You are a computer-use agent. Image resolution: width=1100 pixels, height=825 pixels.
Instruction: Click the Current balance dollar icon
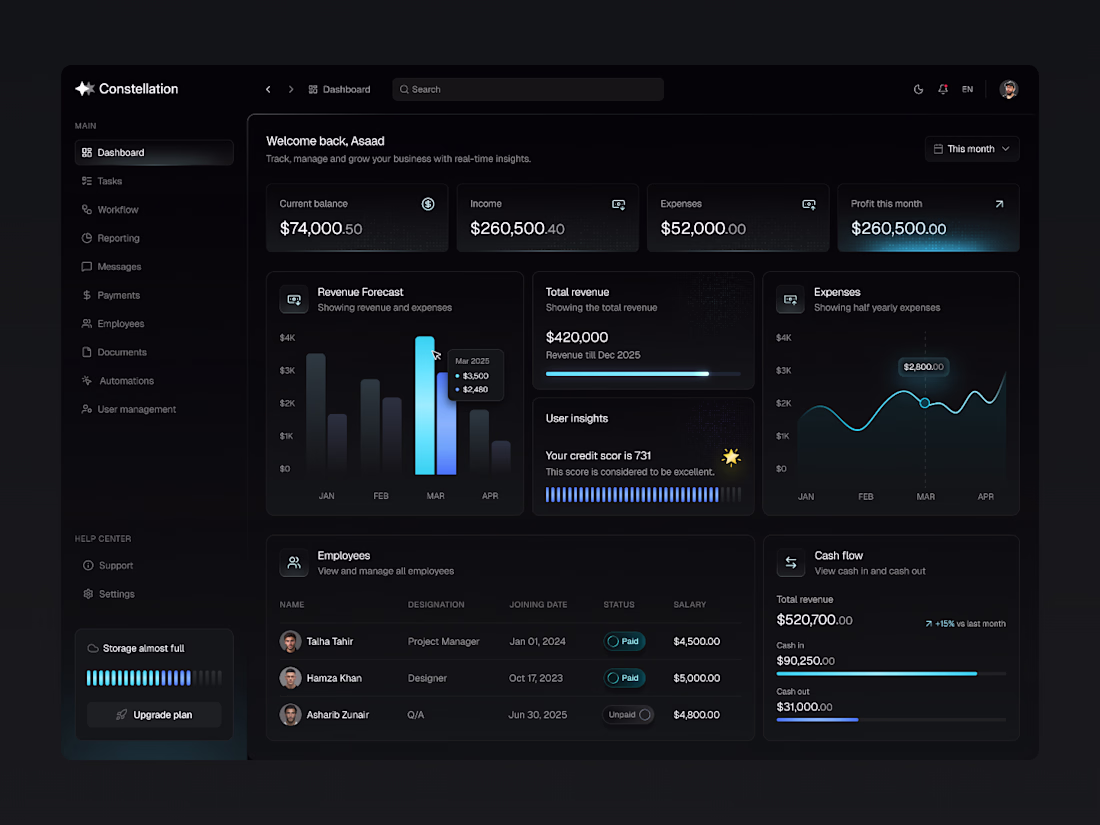coord(428,204)
